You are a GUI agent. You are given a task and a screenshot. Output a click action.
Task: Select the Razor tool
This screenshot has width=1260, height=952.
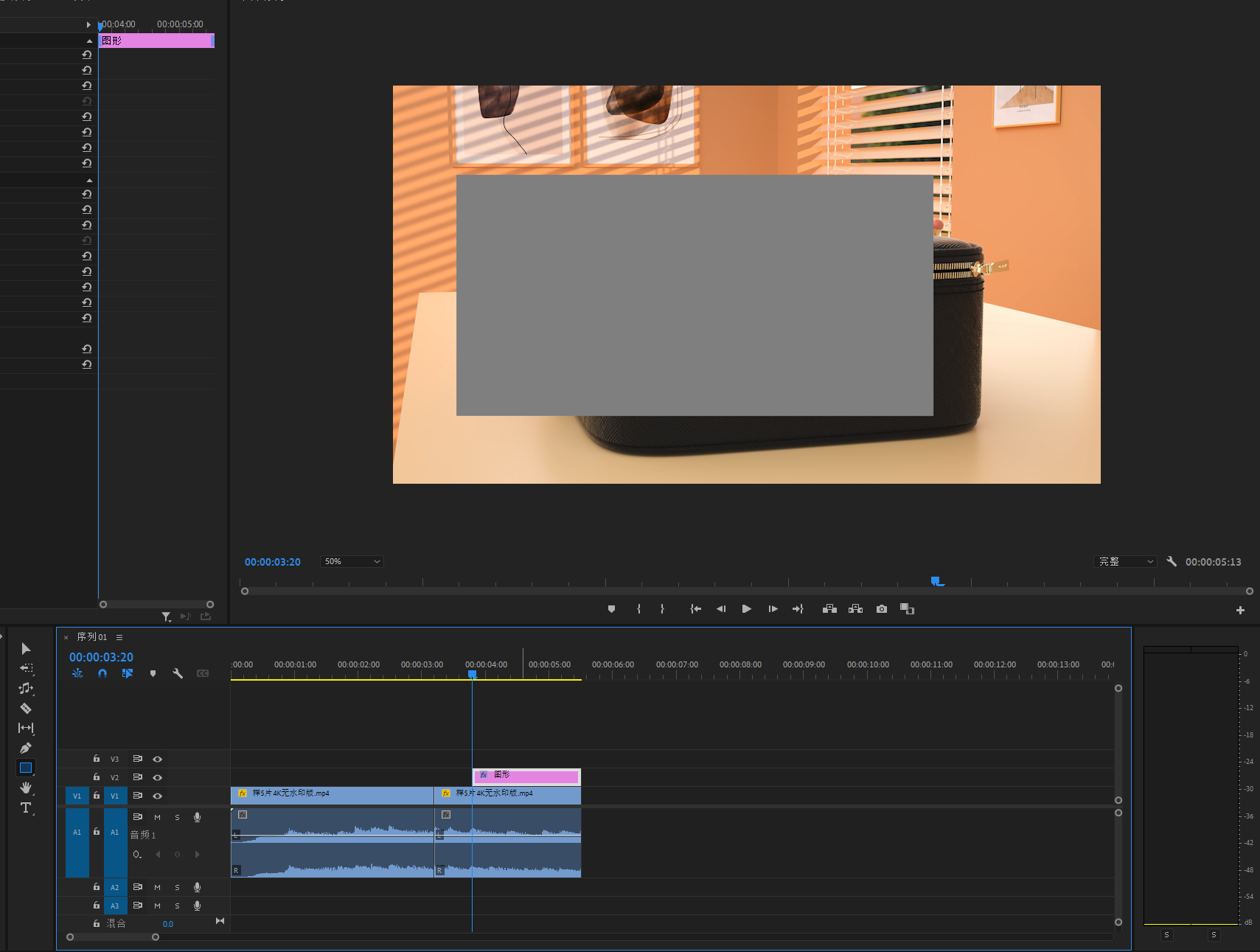click(x=26, y=709)
